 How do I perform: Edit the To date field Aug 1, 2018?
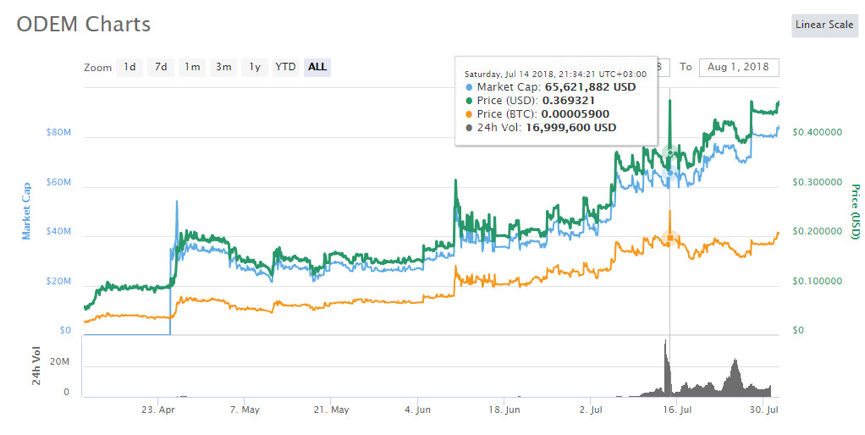[739, 67]
